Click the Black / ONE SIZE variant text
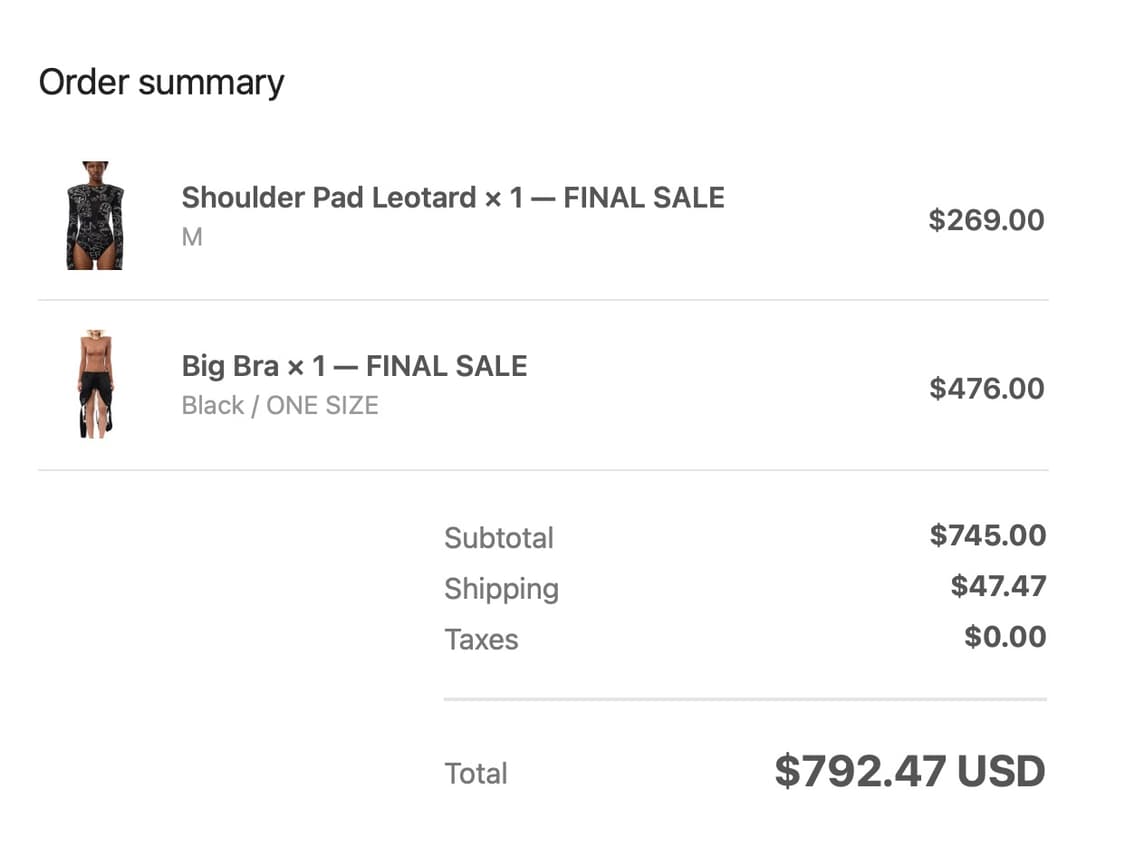1125x848 pixels. (x=280, y=406)
